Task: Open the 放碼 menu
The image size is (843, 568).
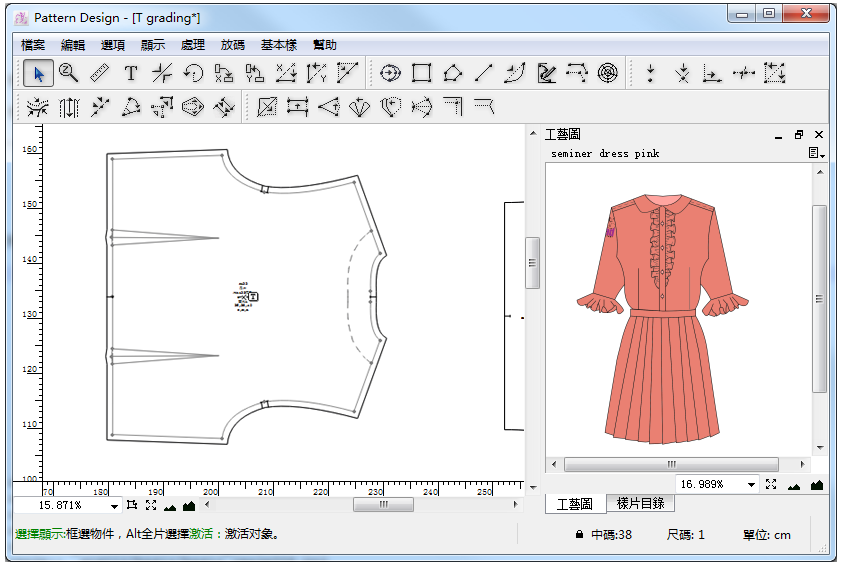Action: (232, 45)
